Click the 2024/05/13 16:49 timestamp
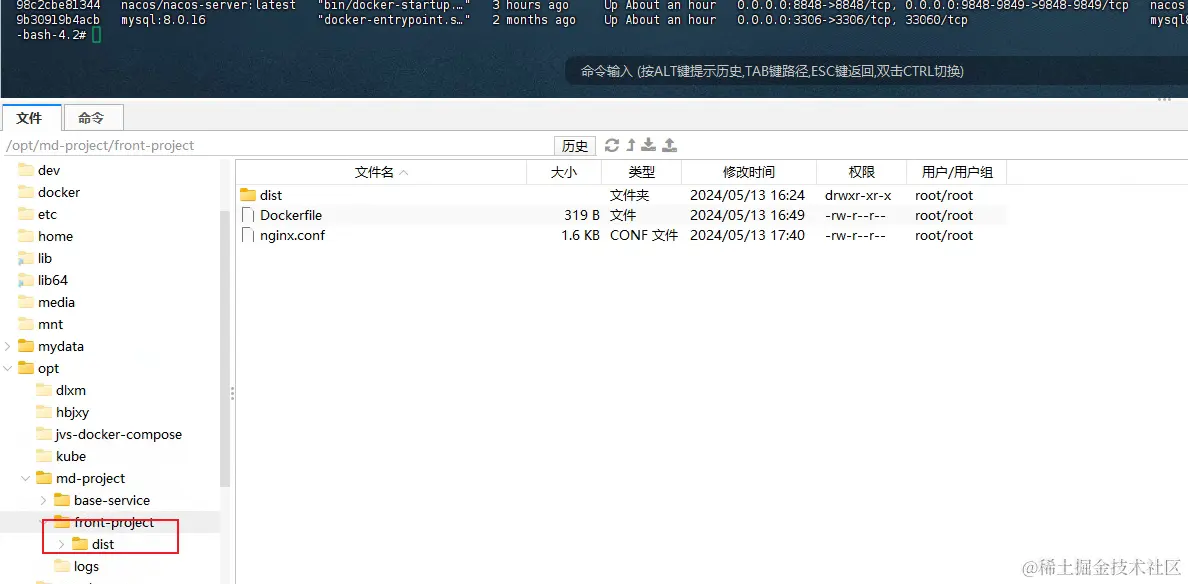Image resolution: width=1188 pixels, height=584 pixels. (x=747, y=215)
